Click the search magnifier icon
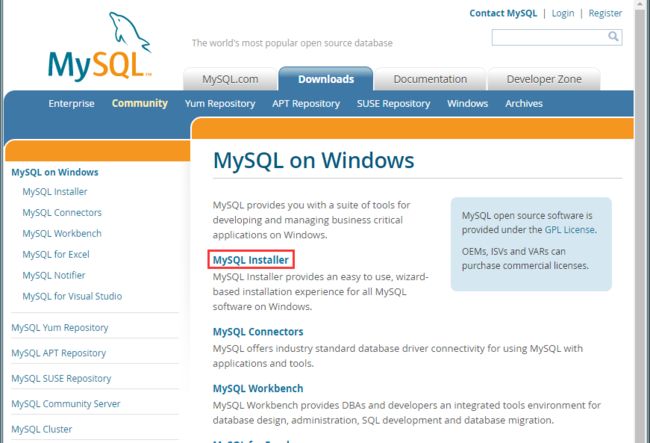 click(613, 36)
